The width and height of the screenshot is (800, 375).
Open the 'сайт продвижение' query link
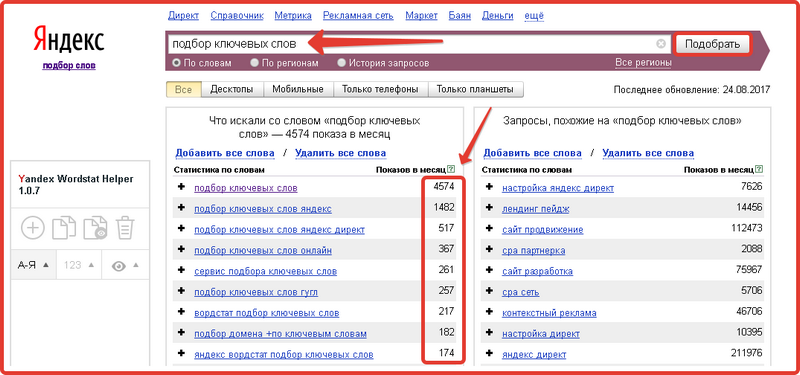tap(542, 230)
